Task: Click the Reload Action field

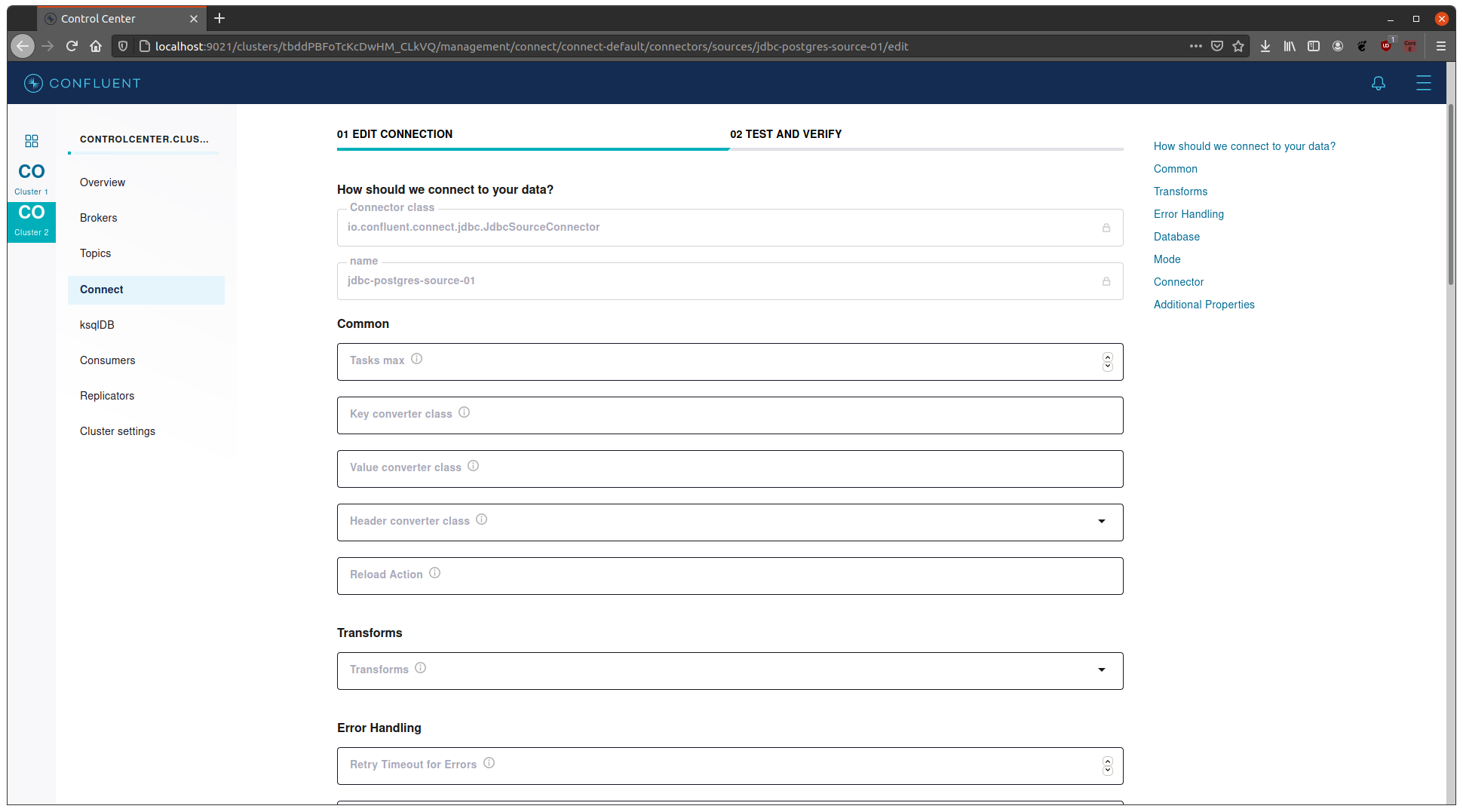Action: click(730, 576)
